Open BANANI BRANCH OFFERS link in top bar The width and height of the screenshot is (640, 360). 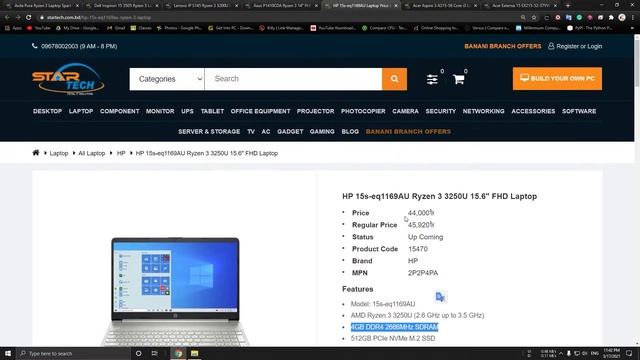(x=503, y=46)
